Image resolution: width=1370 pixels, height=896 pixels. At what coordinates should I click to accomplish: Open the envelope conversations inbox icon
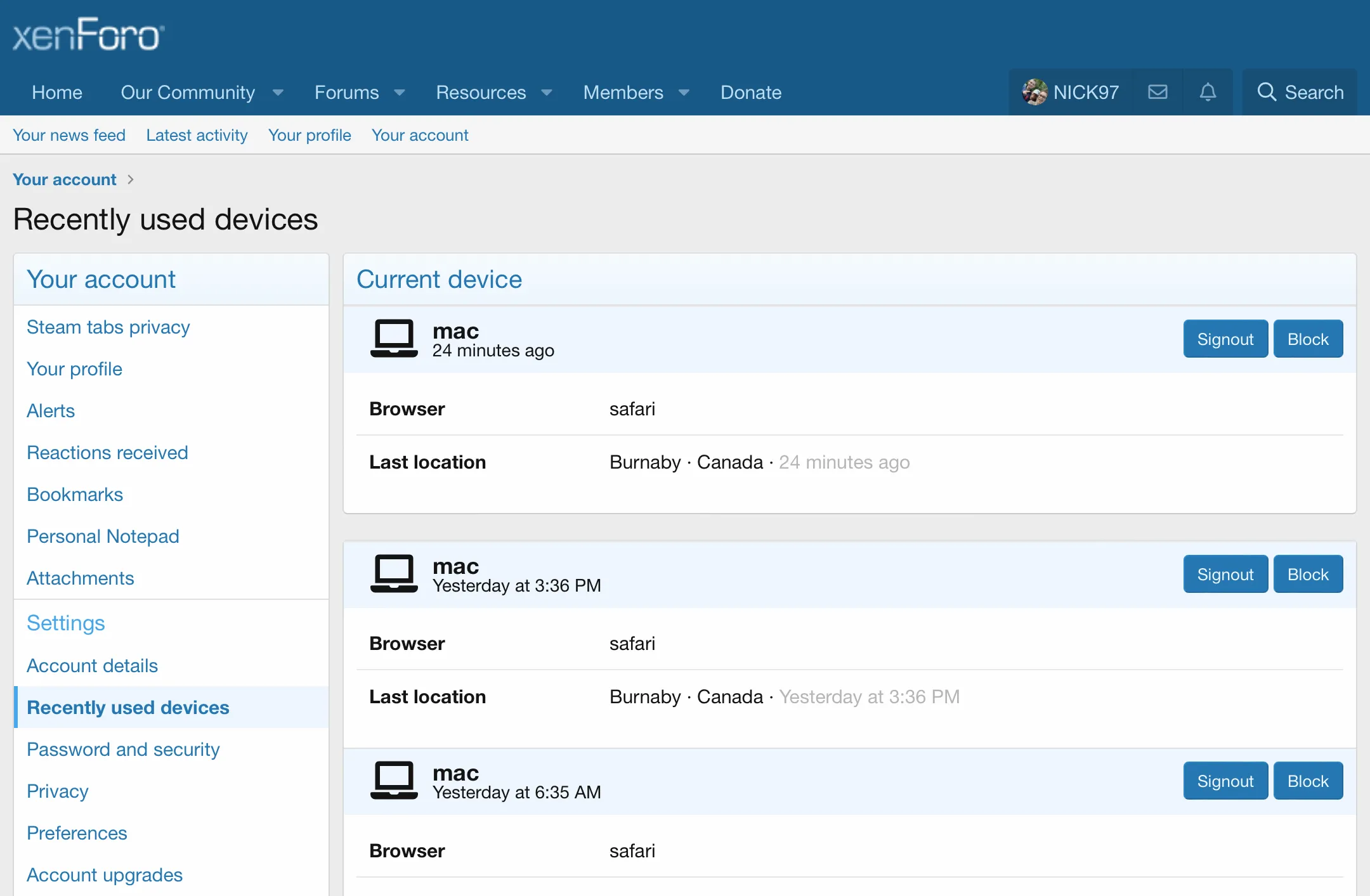tap(1158, 93)
